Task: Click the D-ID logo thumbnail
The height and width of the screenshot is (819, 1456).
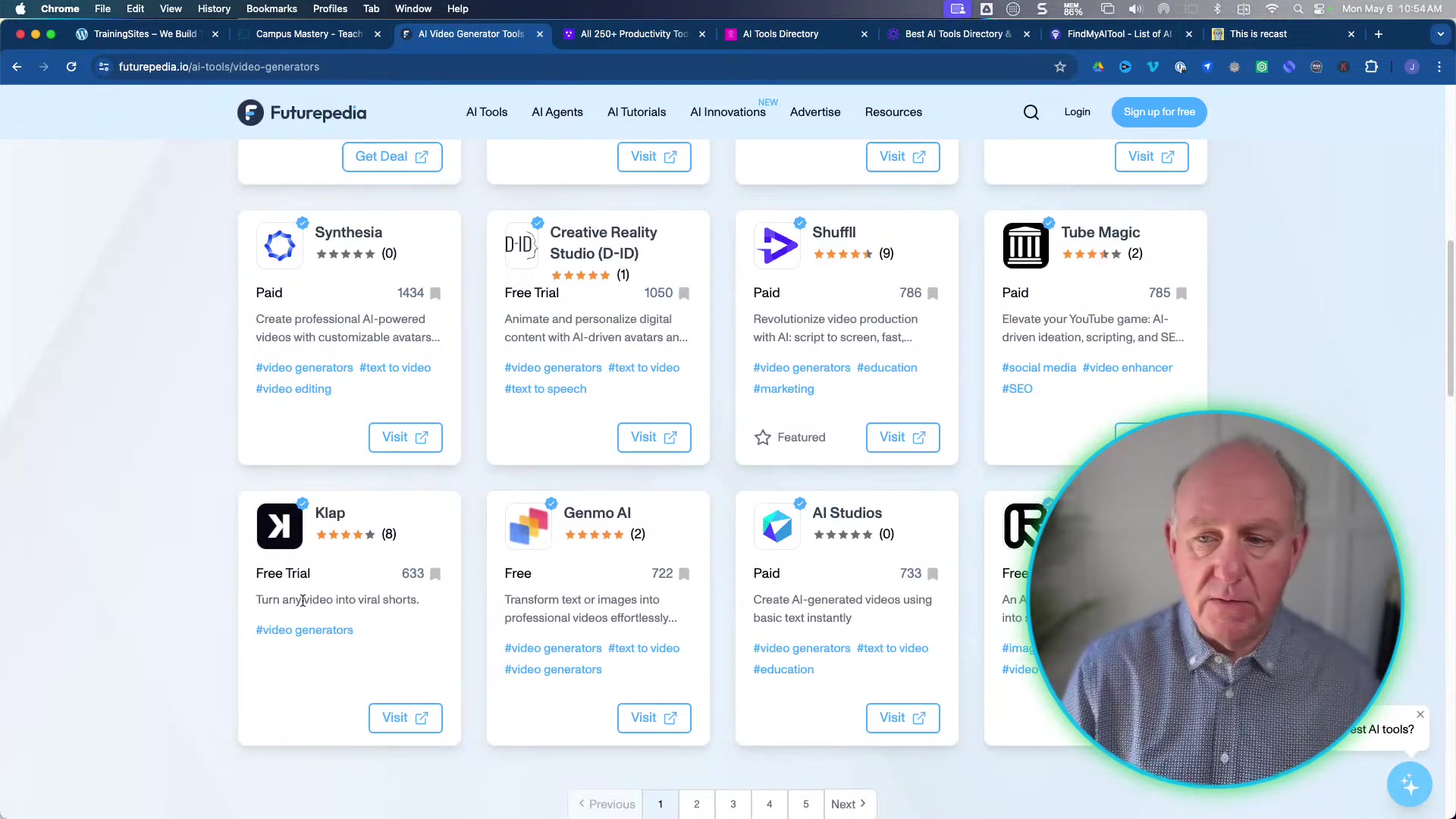Action: [521, 245]
